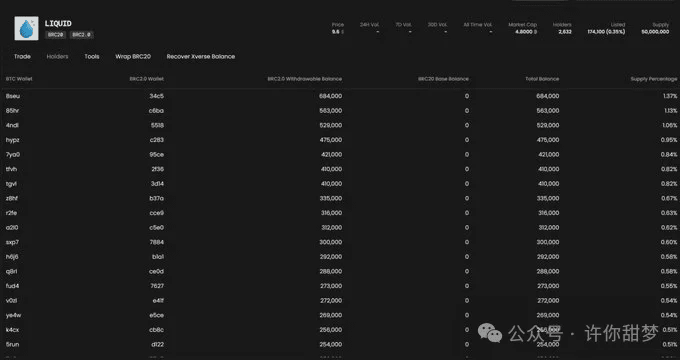Sort by BTC Wallet column header
The width and height of the screenshot is (680, 360).
pos(19,79)
